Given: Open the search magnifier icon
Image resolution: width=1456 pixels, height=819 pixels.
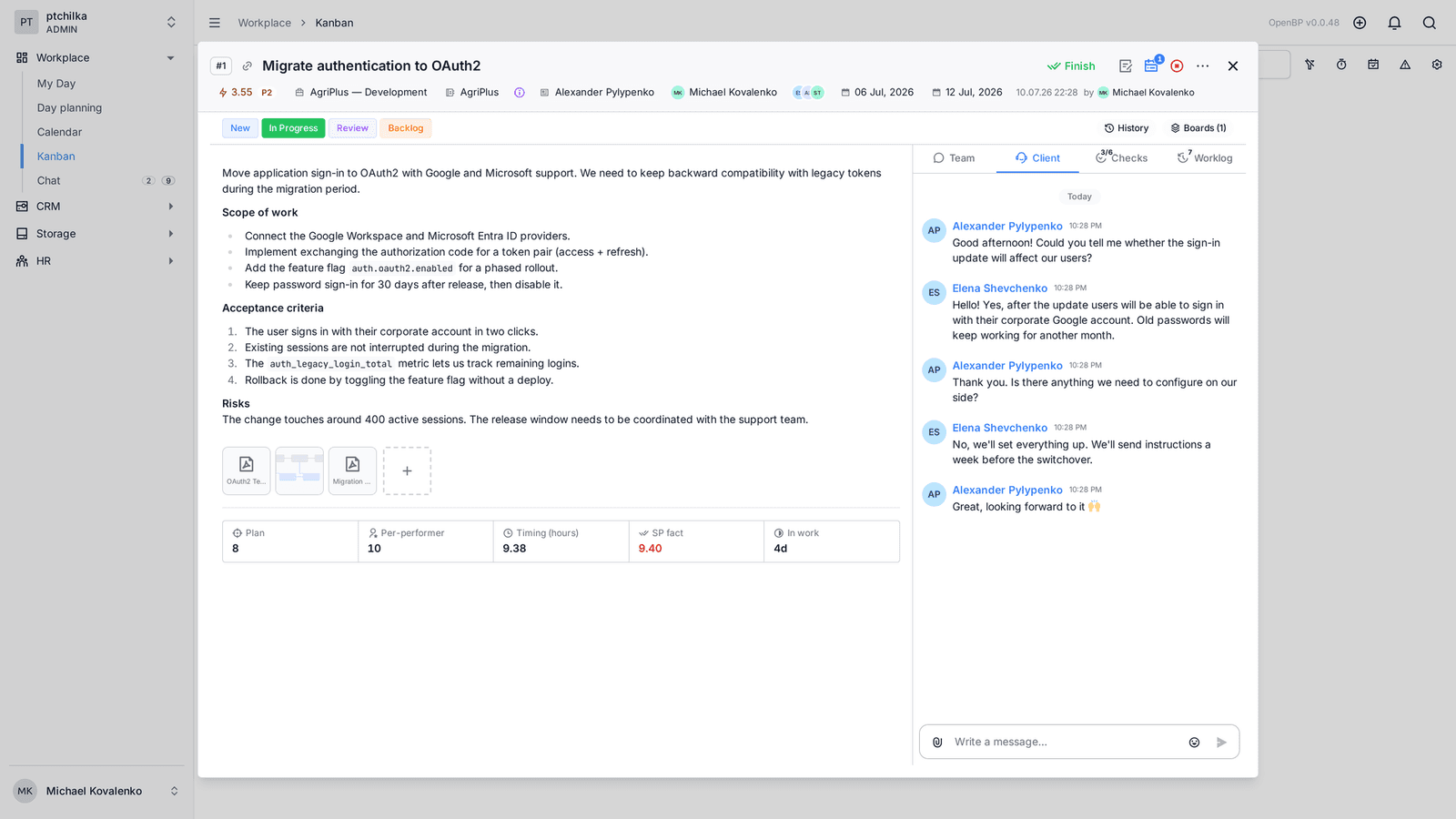Looking at the screenshot, I should pyautogui.click(x=1430, y=23).
